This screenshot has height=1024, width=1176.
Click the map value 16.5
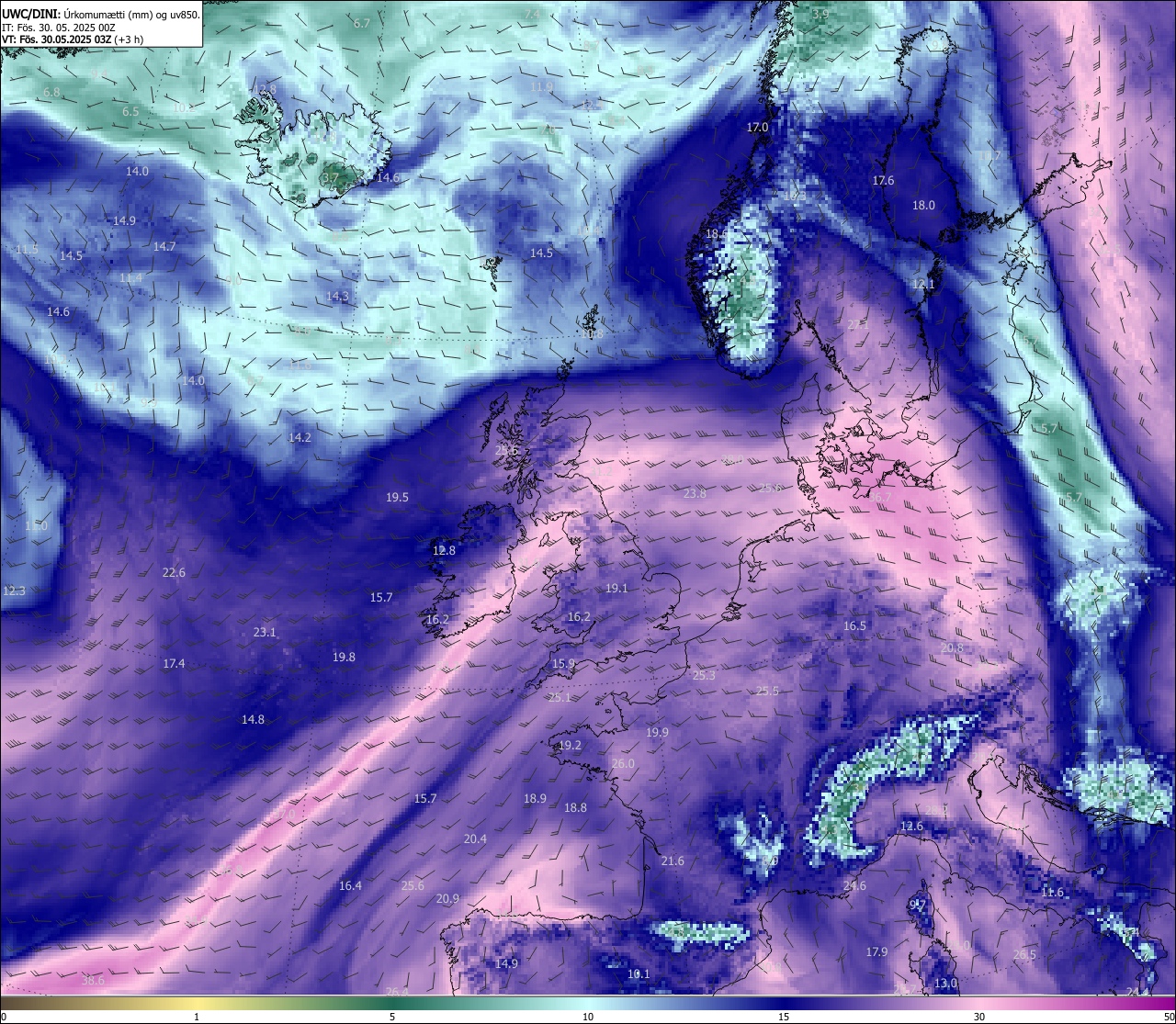click(x=854, y=625)
